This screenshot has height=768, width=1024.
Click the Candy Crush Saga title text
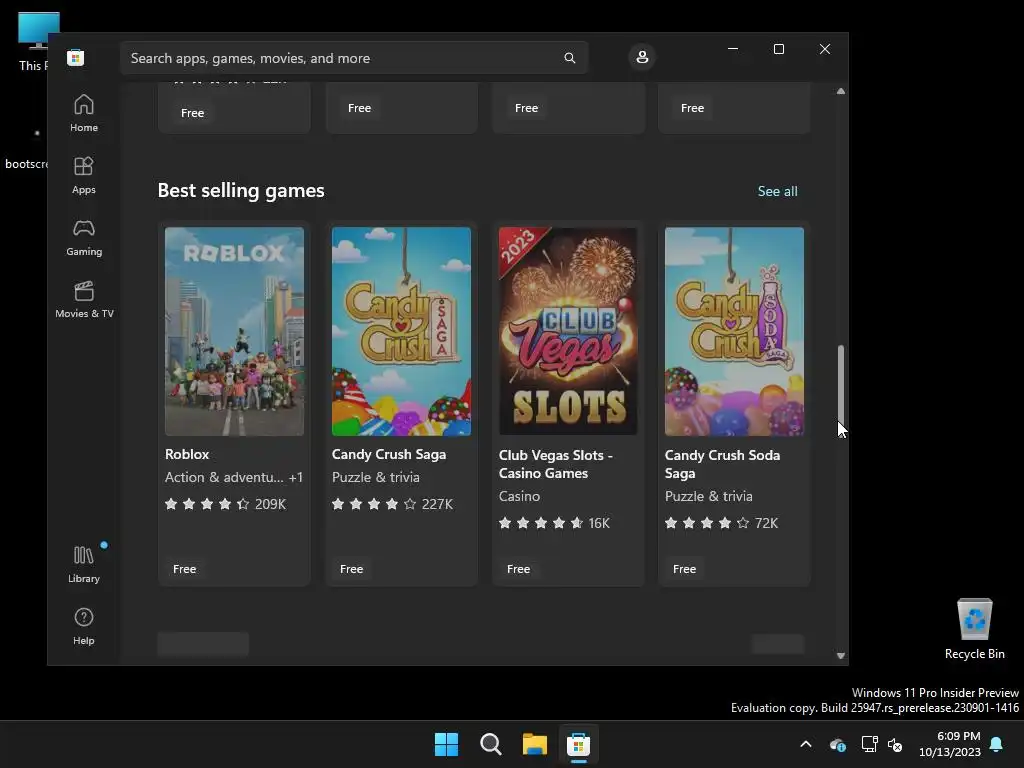pyautogui.click(x=389, y=454)
